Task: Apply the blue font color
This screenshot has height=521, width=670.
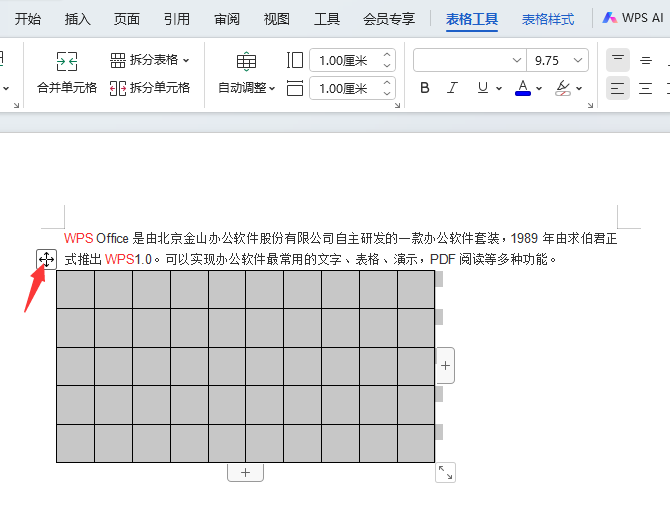Action: tap(523, 88)
